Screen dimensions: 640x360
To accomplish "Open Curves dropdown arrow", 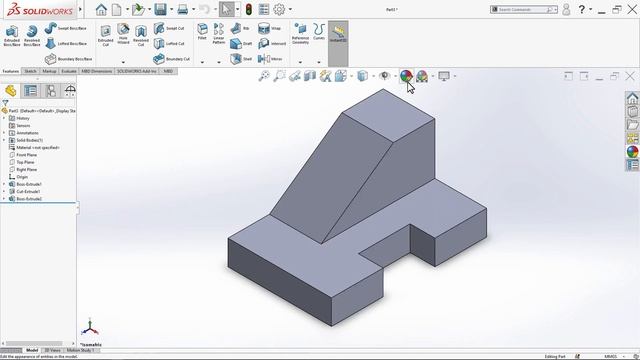I will pos(319,62).
